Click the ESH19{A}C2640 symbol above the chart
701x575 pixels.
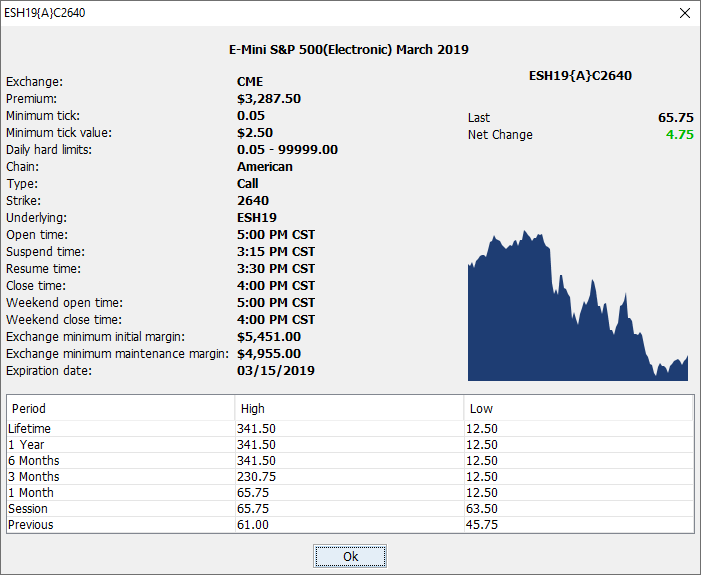(x=580, y=76)
